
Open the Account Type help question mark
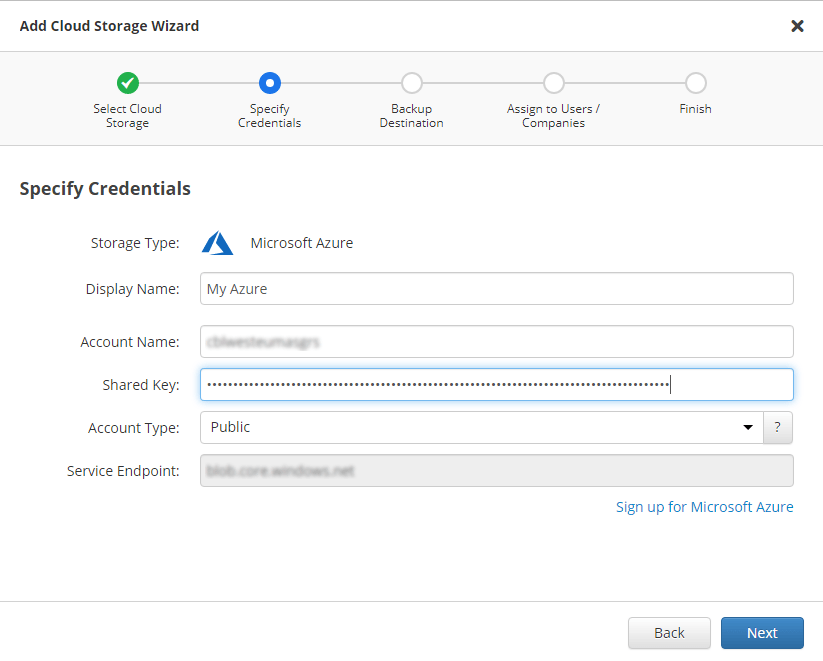778,427
